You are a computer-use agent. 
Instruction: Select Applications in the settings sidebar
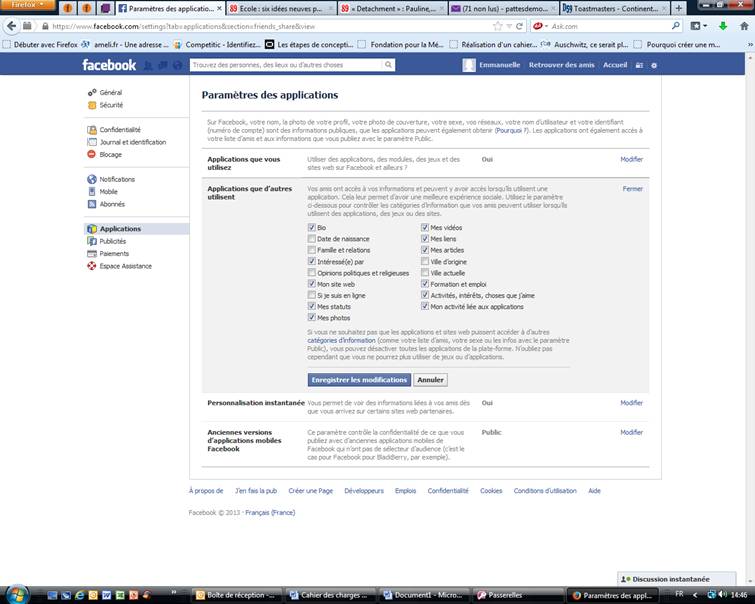(x=137, y=229)
